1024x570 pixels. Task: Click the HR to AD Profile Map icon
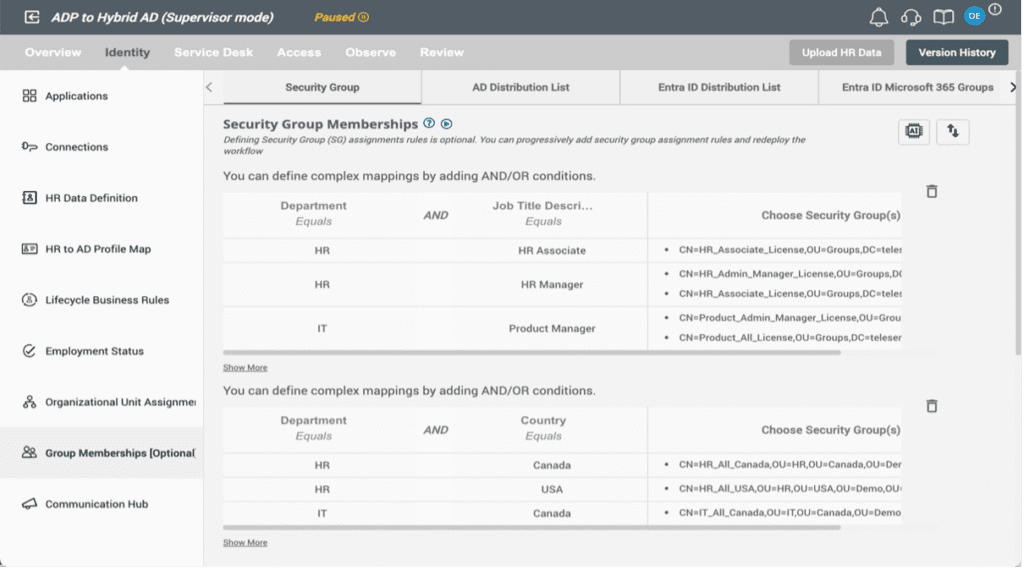29,249
